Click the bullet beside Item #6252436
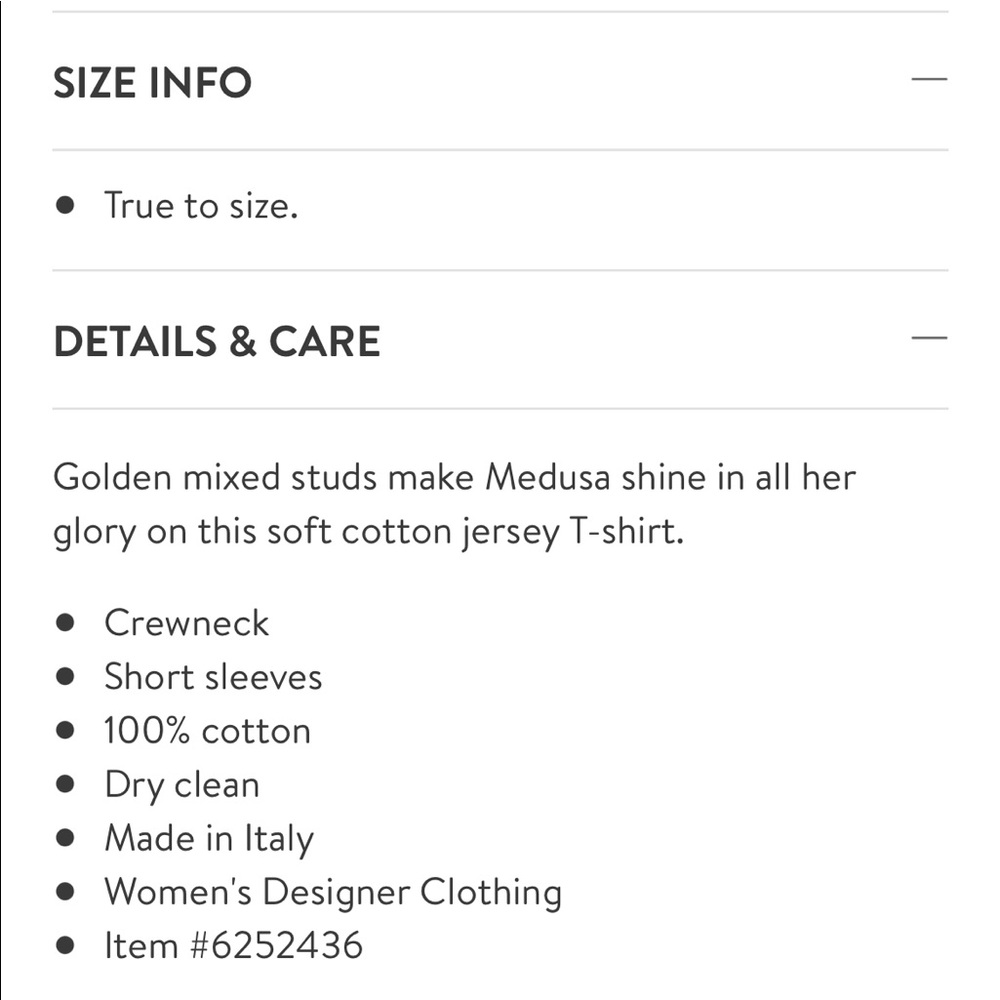The image size is (1000, 1000). pos(65,945)
